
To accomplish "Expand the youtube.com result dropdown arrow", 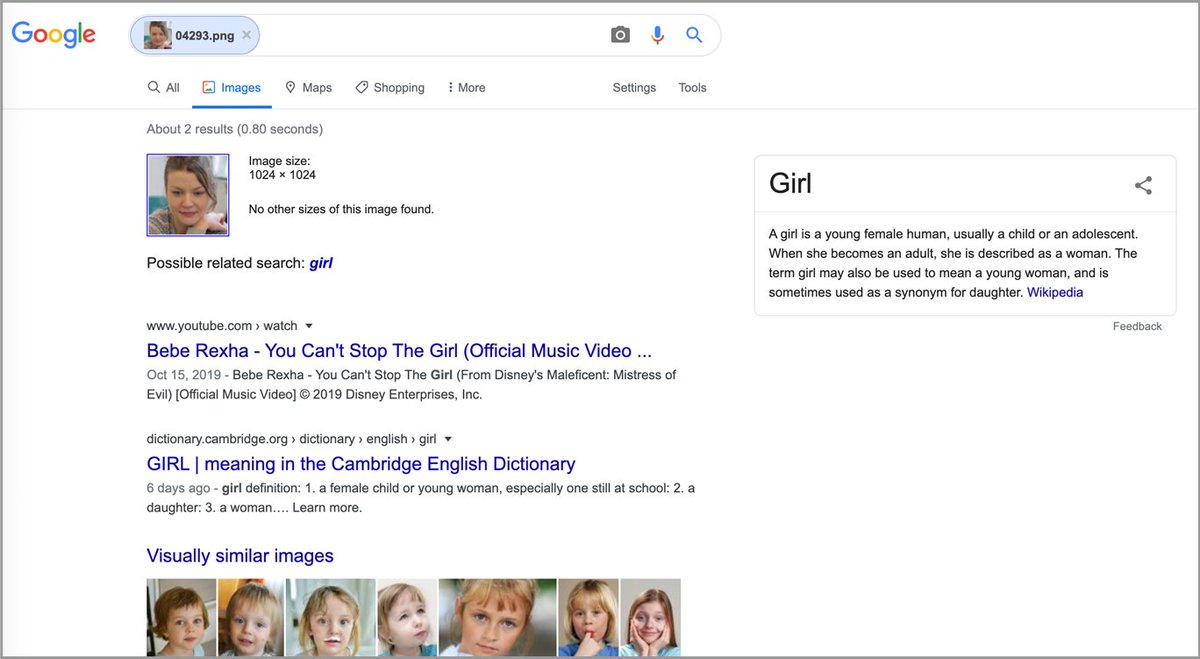I will (x=309, y=326).
